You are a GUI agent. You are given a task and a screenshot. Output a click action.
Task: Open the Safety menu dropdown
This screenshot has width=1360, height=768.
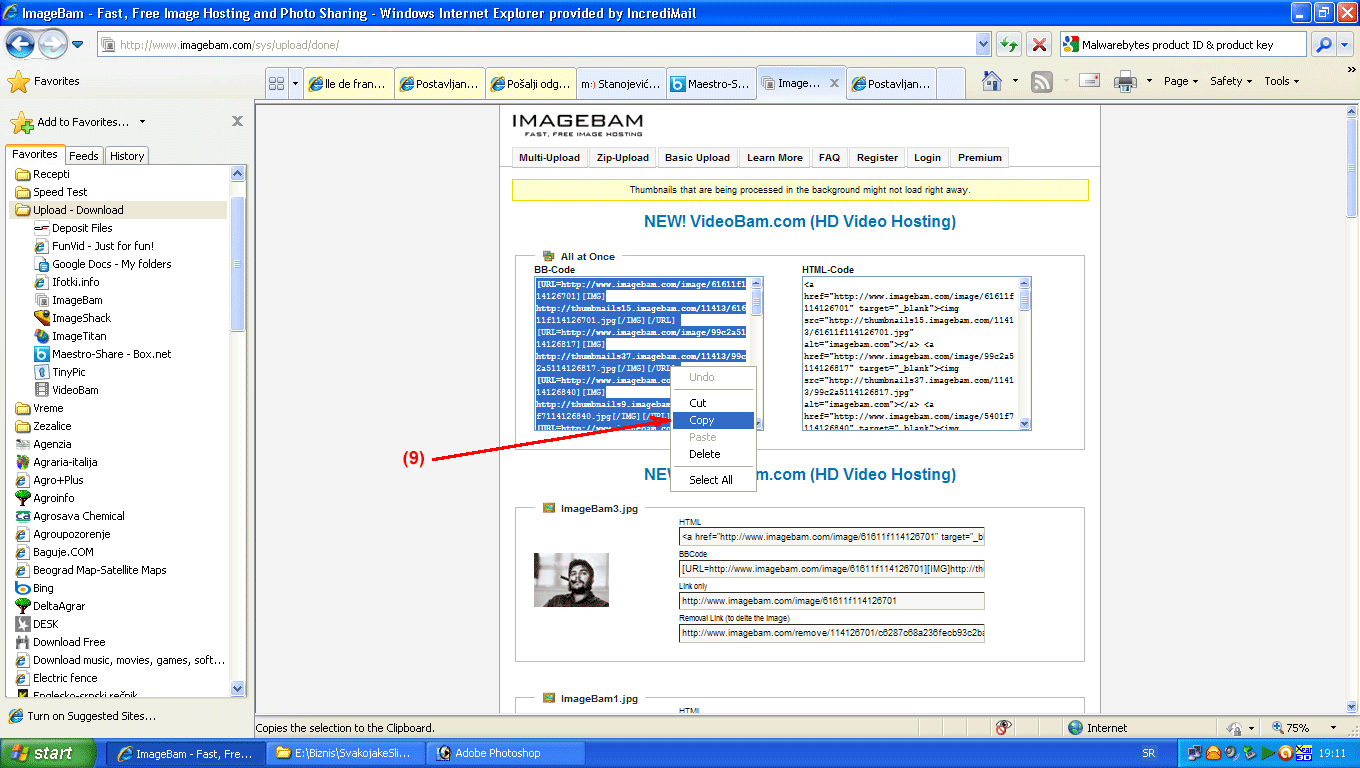pos(1231,81)
